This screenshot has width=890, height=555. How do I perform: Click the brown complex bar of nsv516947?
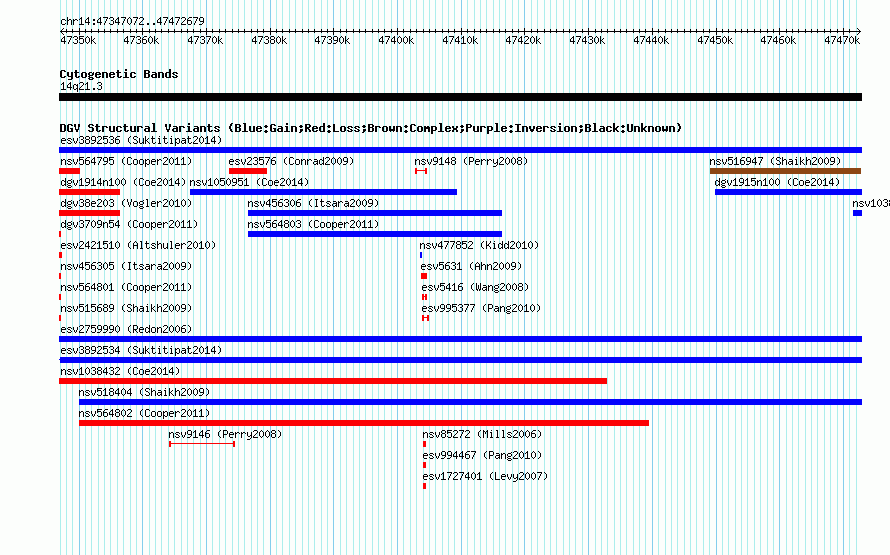[786, 171]
